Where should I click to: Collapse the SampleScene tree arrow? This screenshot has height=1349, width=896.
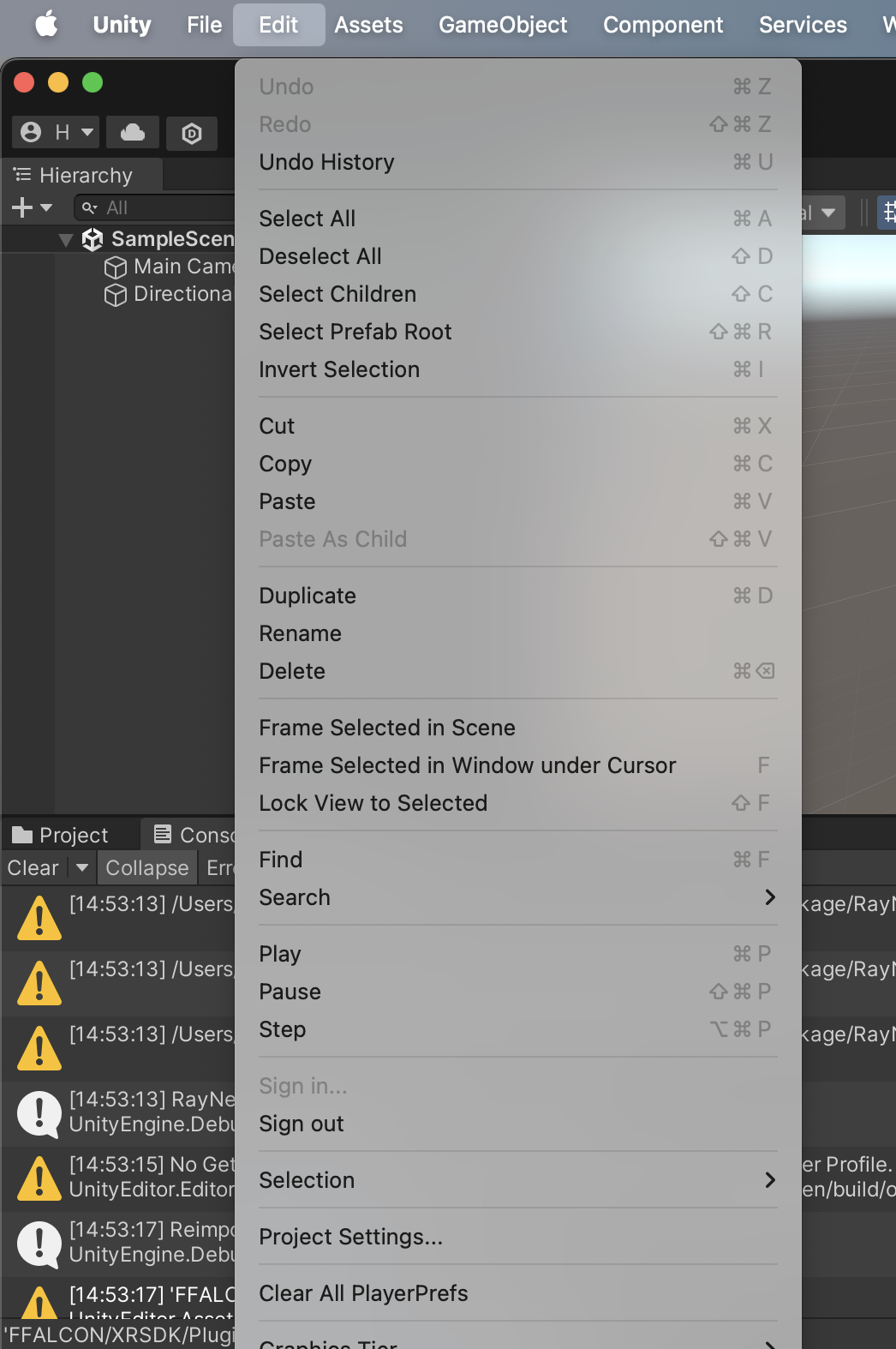pos(66,240)
